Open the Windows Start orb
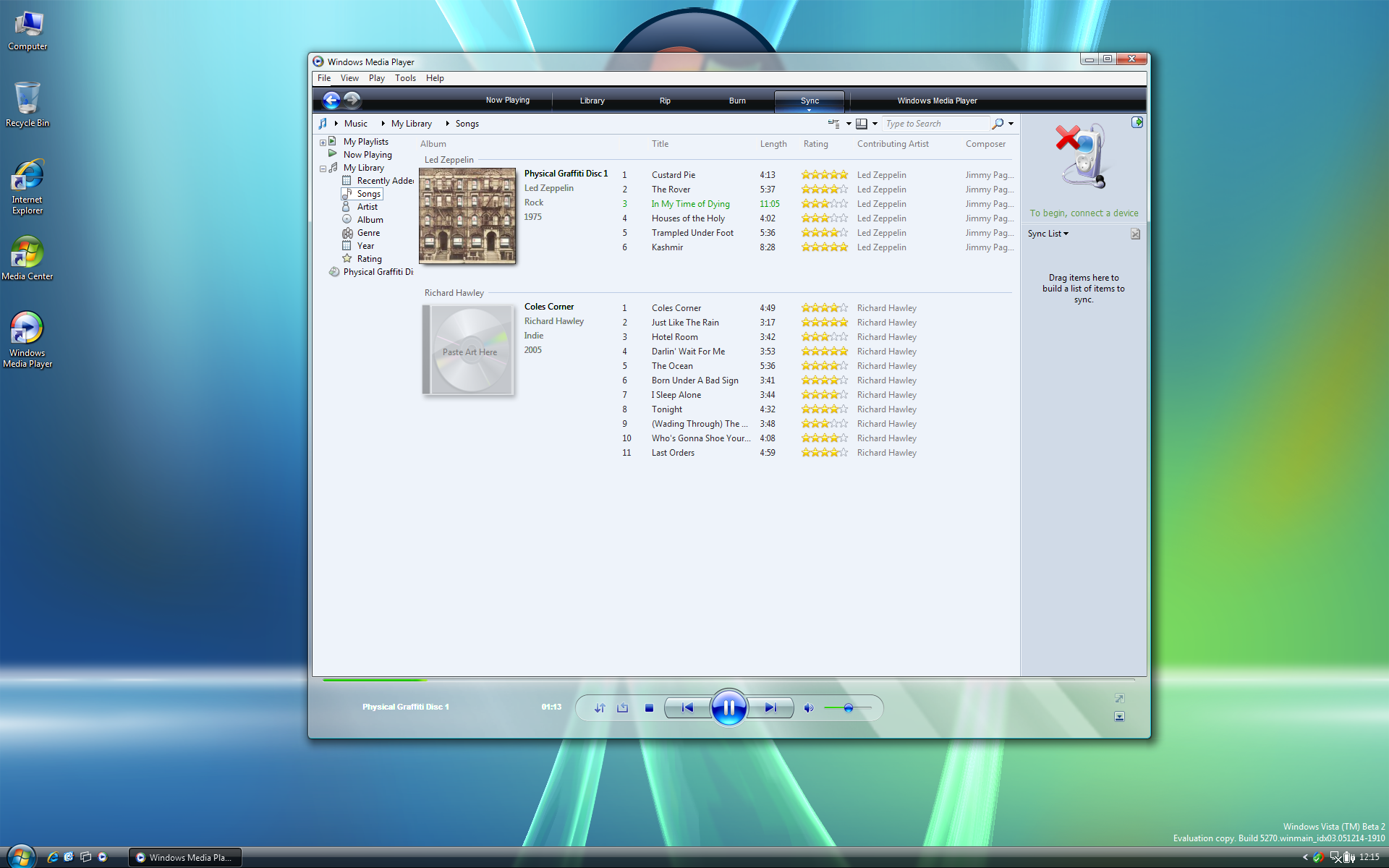1389x868 pixels. pyautogui.click(x=20, y=857)
